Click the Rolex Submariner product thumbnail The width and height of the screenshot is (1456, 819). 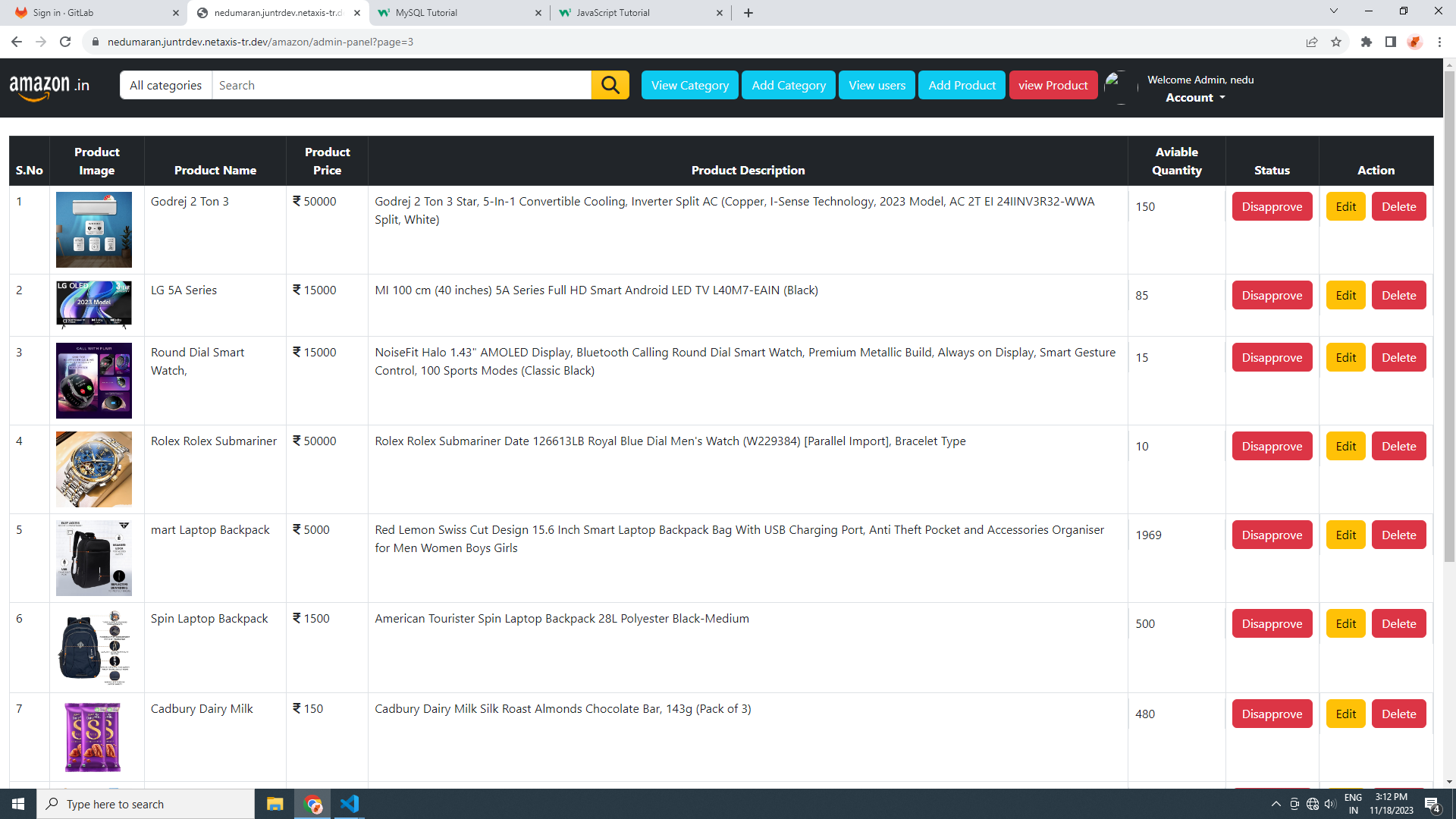(93, 469)
